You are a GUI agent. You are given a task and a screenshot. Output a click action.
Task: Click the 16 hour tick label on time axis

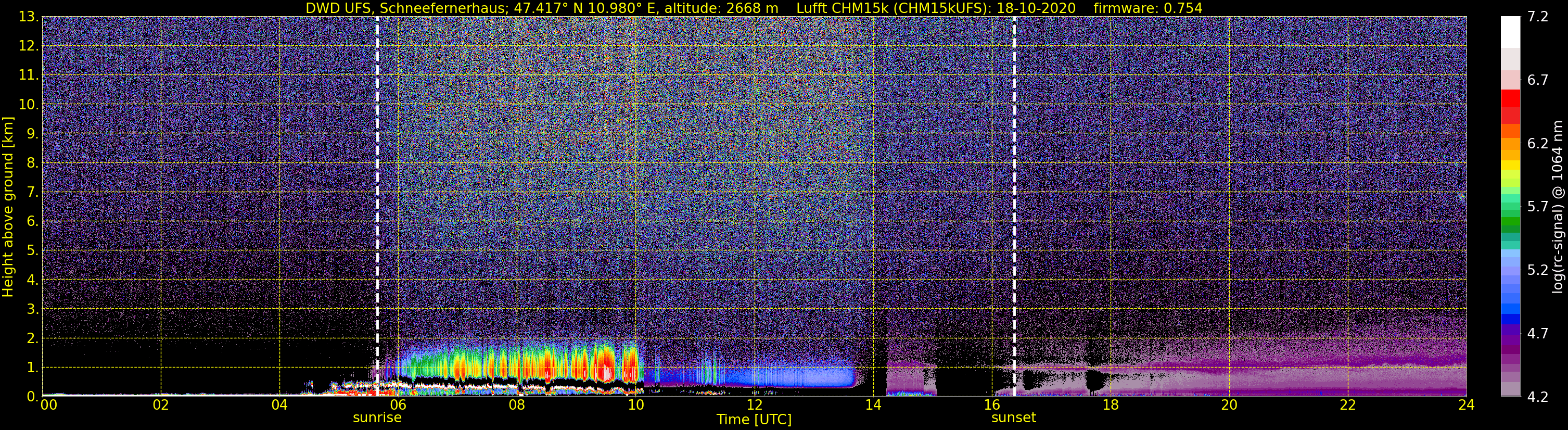[x=991, y=404]
